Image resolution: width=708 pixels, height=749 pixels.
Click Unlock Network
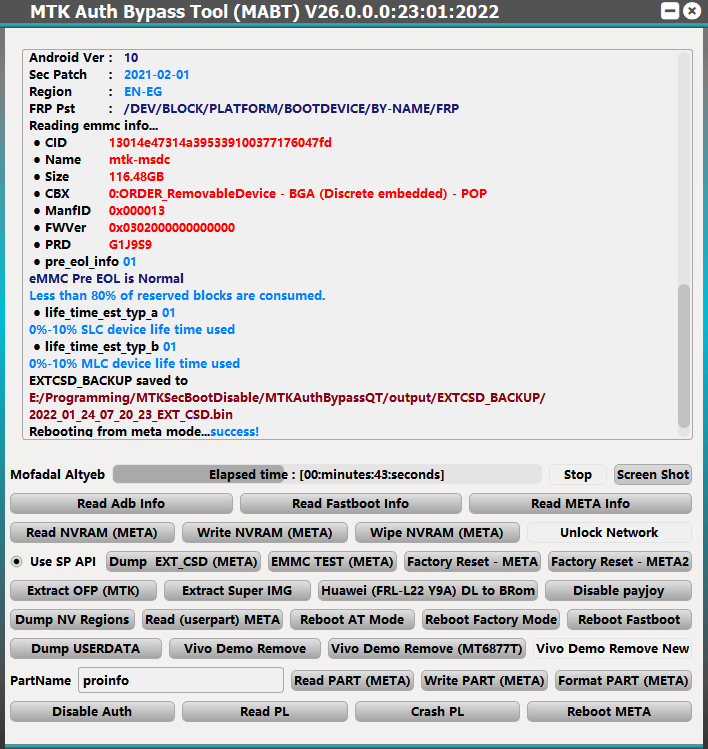click(x=609, y=533)
